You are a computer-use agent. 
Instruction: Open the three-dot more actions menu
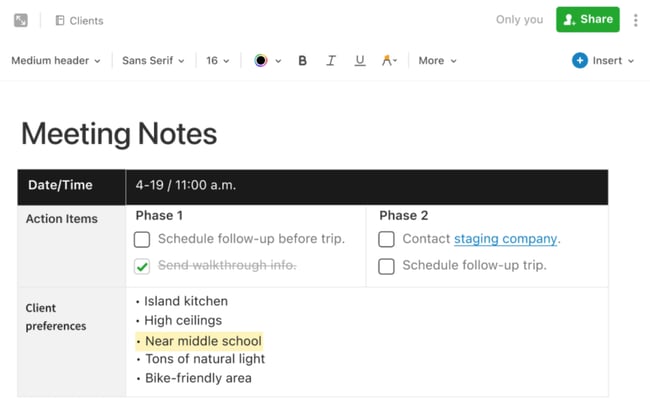pyautogui.click(x=635, y=20)
